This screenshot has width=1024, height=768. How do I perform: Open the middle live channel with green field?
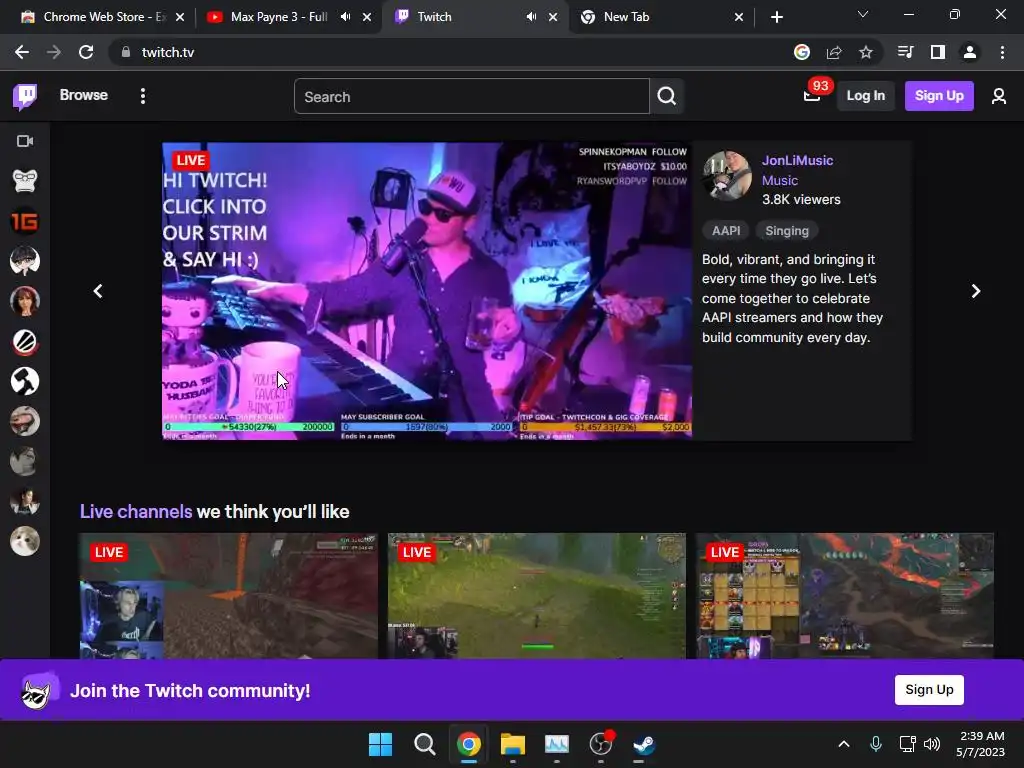pyautogui.click(x=537, y=596)
